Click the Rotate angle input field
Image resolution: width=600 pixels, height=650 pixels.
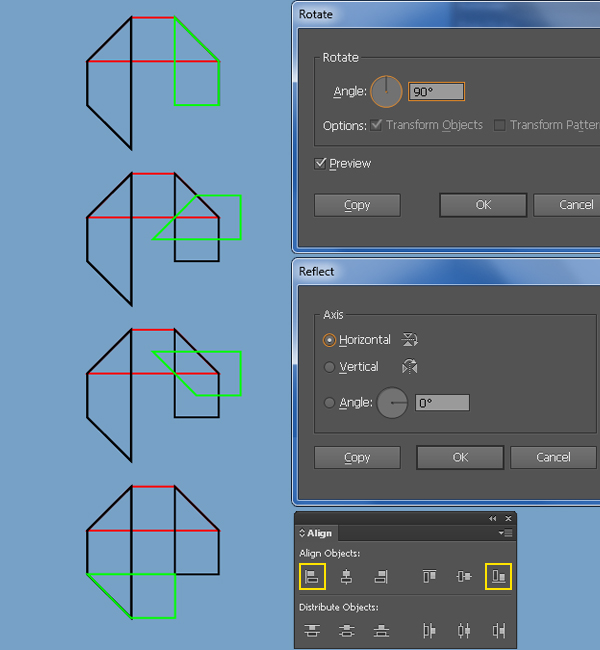coord(436,92)
